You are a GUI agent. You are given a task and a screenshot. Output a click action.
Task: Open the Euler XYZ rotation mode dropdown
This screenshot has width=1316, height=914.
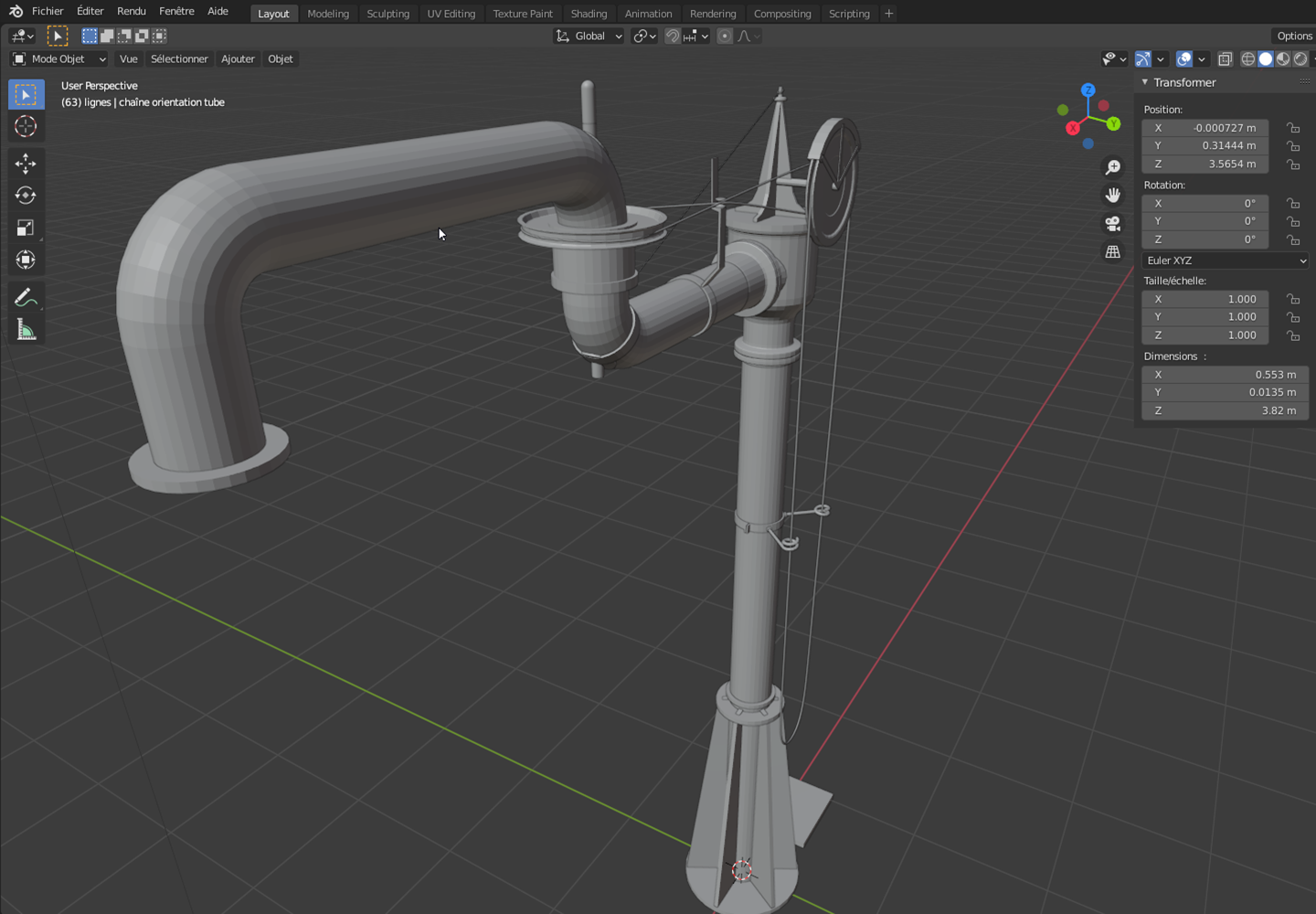pyautogui.click(x=1226, y=260)
